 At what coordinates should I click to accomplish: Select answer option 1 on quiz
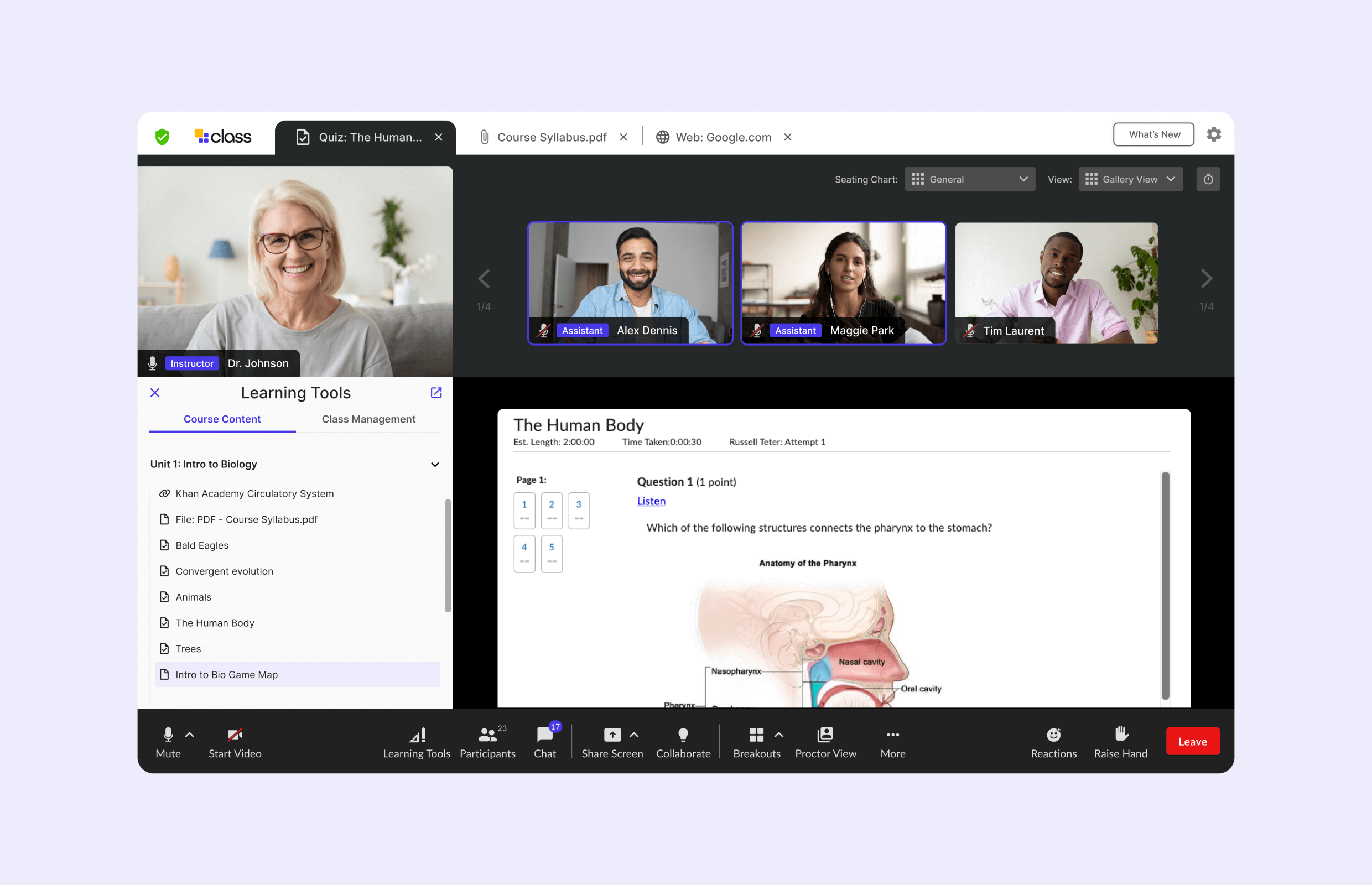525,507
